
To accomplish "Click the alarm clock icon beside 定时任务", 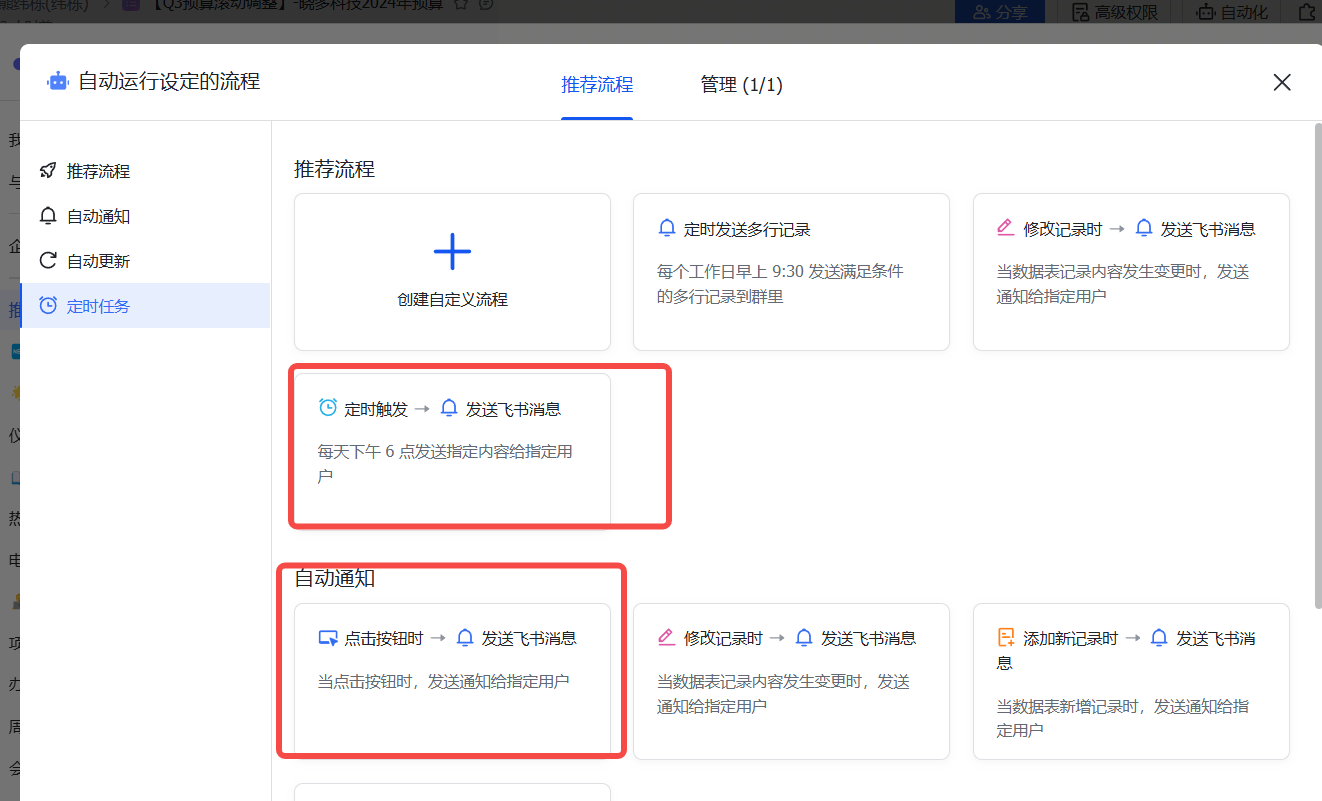I will coord(48,306).
